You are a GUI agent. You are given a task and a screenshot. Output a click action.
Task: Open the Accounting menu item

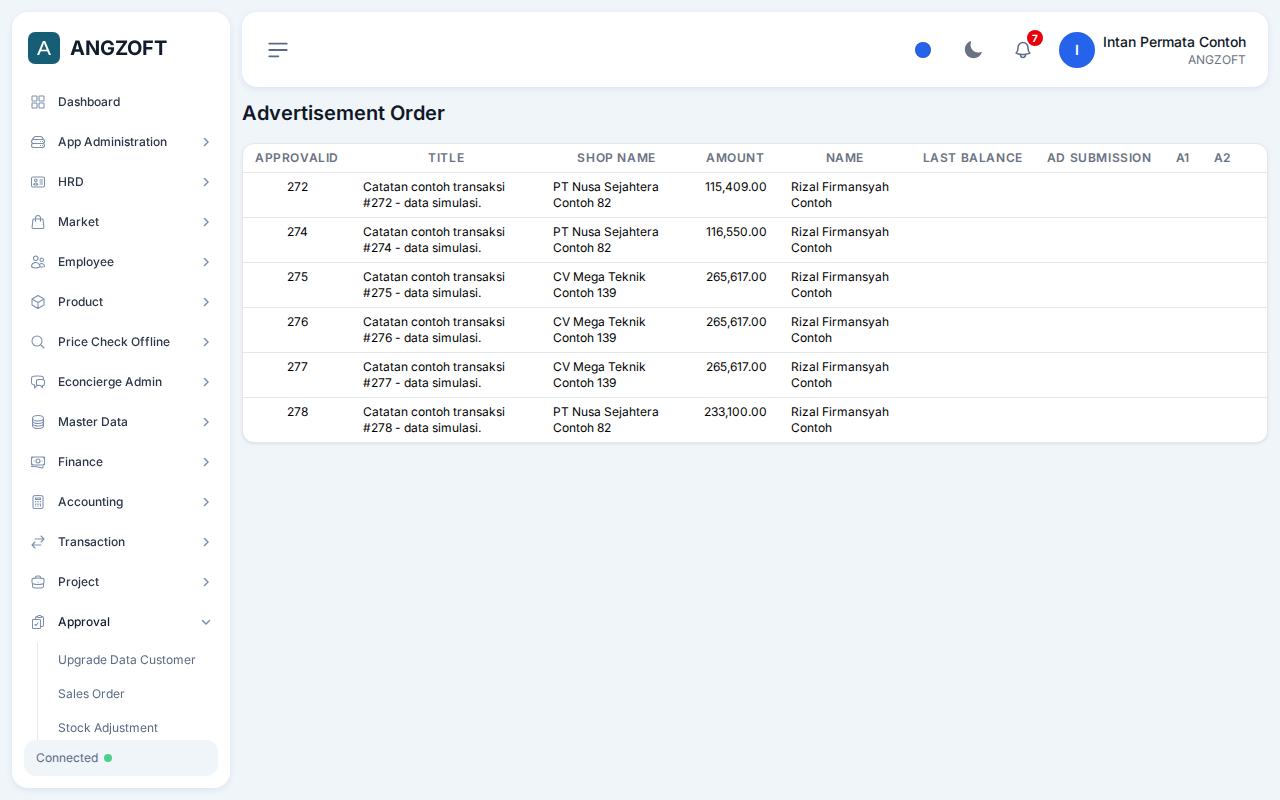pyautogui.click(x=121, y=502)
